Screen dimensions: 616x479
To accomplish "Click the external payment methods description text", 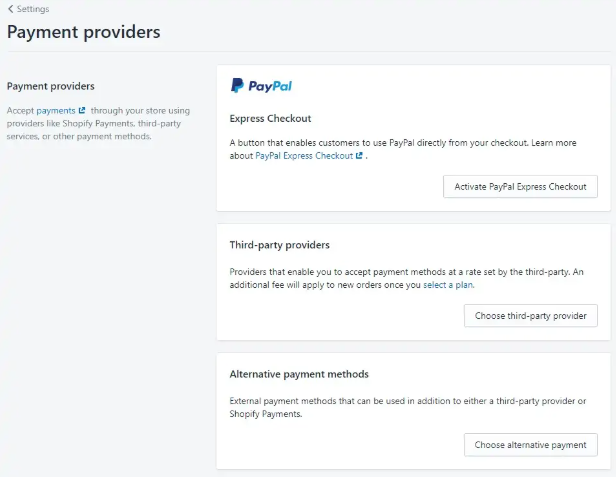I will 408,407.
